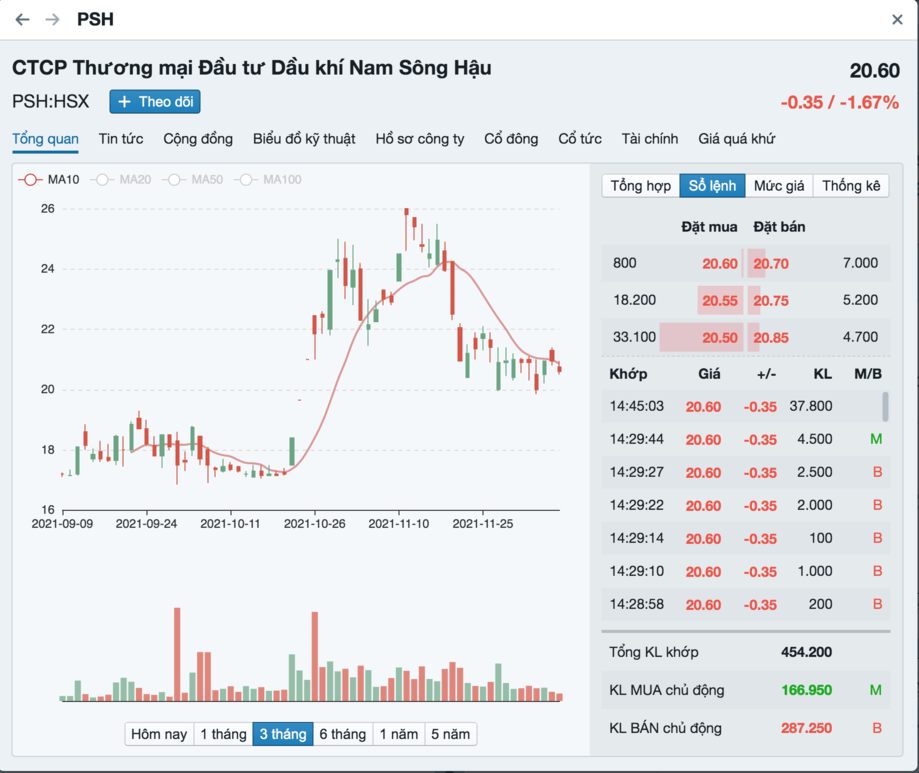Select the Tổng hợp panel tab
Viewport: 919px width, 773px height.
[x=641, y=186]
